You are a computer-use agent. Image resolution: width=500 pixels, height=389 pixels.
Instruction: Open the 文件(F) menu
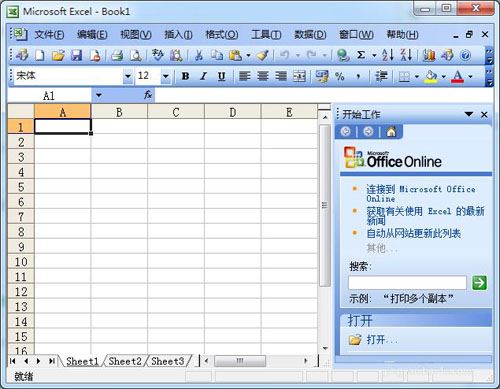coord(49,34)
